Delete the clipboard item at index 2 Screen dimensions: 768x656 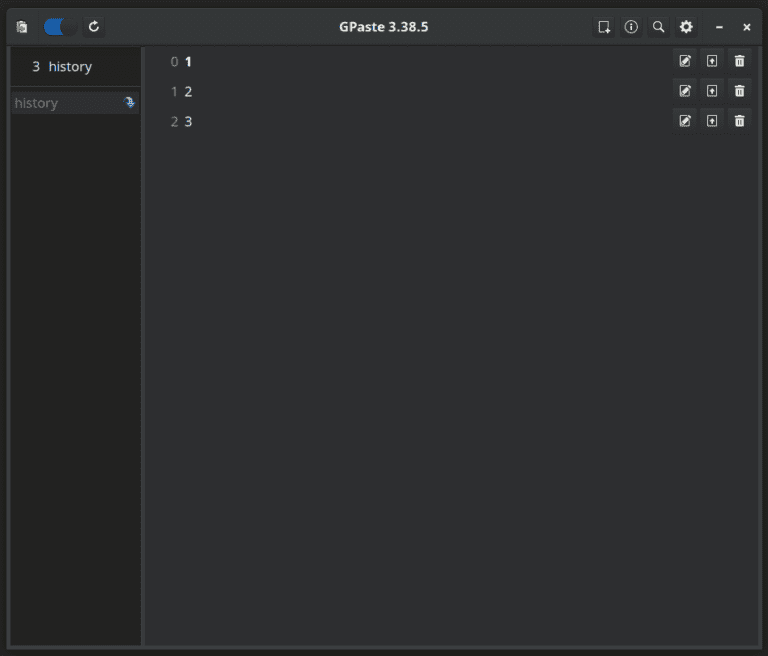point(740,121)
